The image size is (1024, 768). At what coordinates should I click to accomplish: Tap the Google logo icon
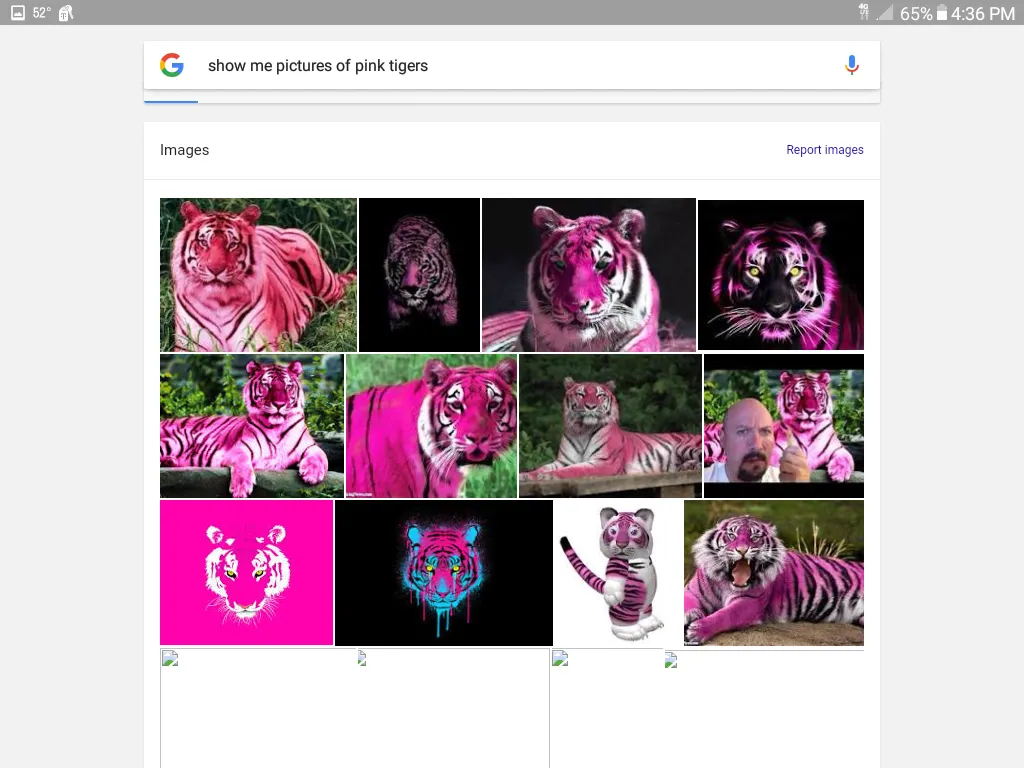172,66
